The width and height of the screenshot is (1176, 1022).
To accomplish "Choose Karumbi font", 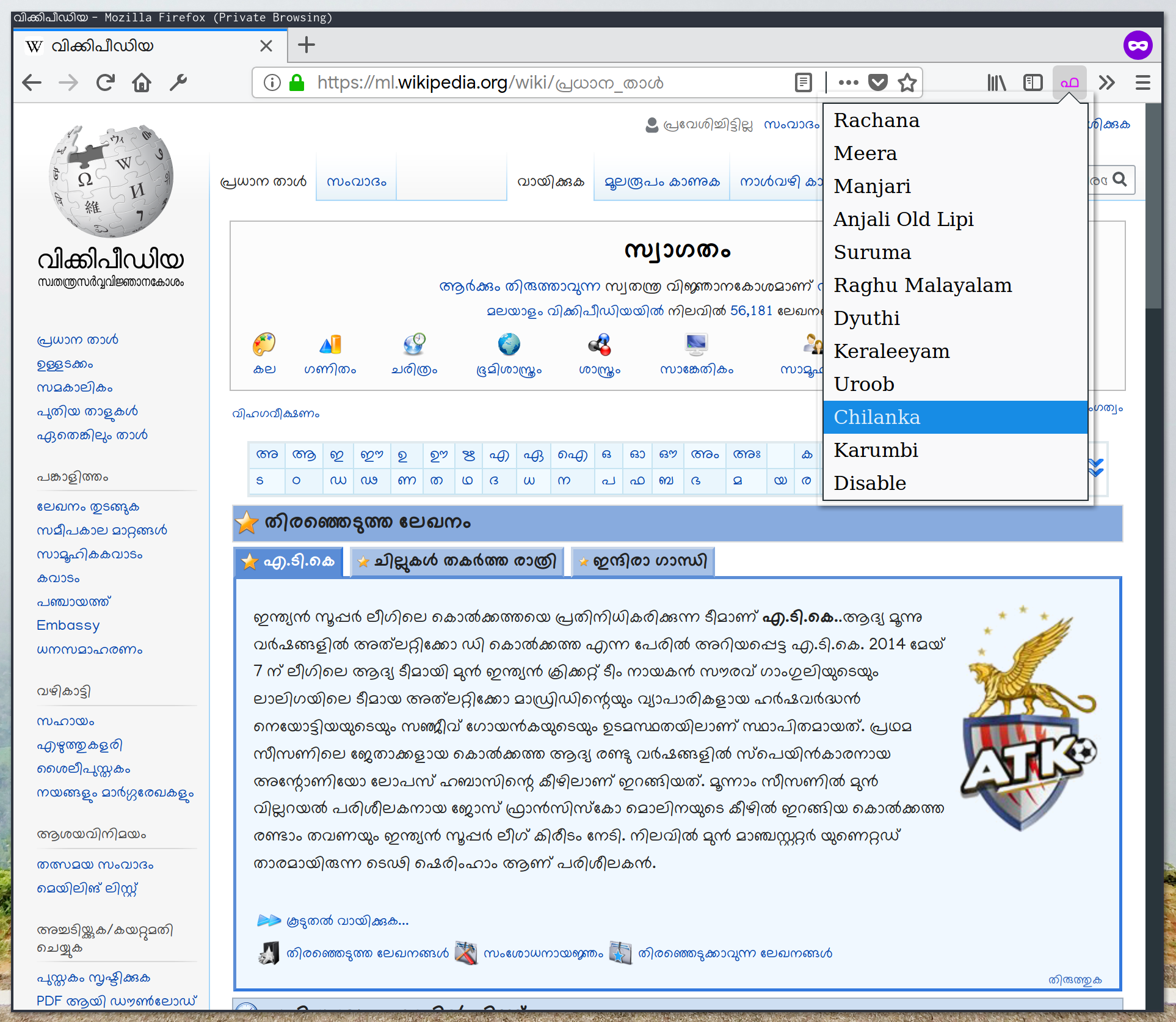I will 956,450.
